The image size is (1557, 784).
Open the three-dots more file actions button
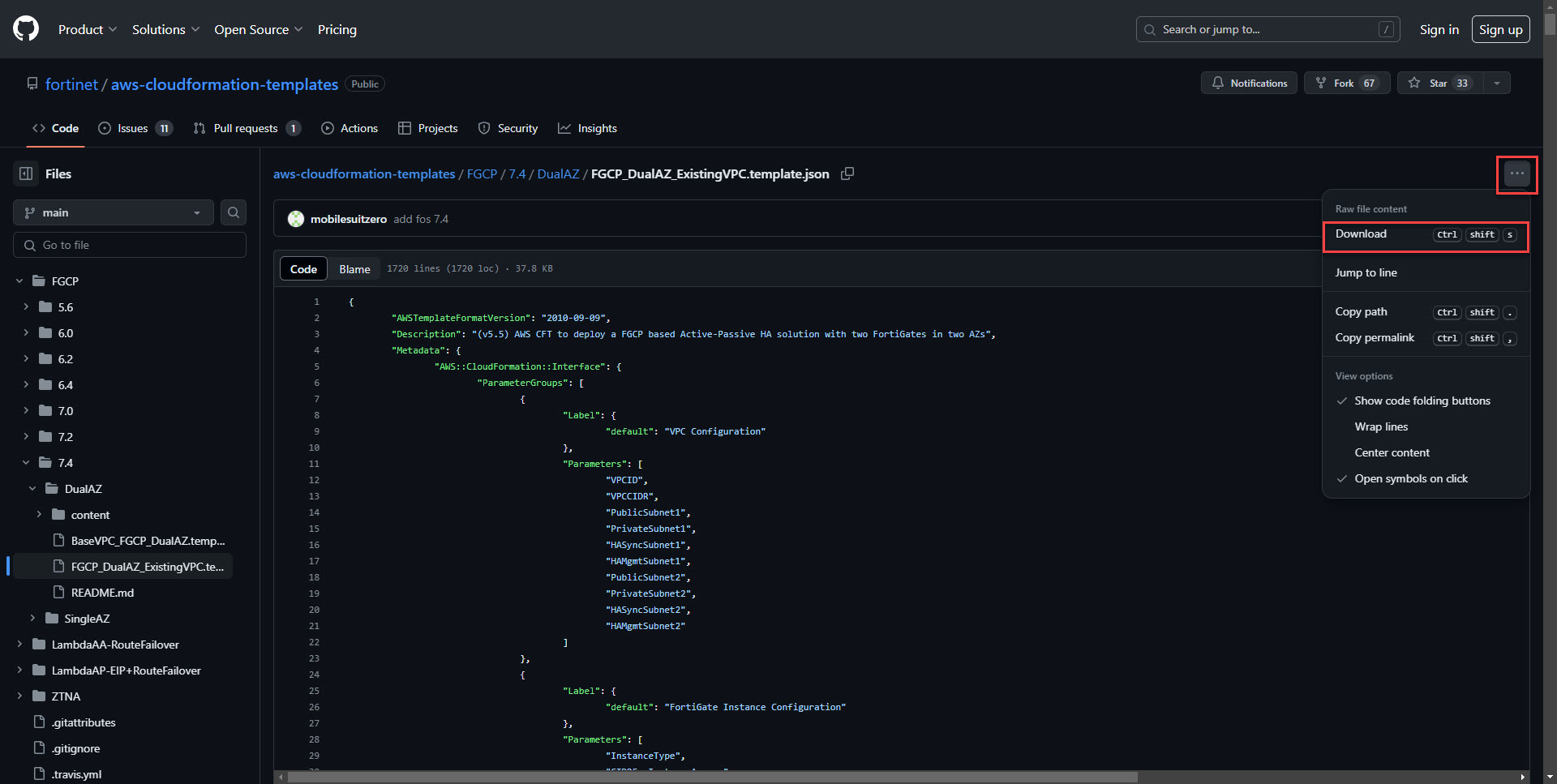[x=1516, y=174]
